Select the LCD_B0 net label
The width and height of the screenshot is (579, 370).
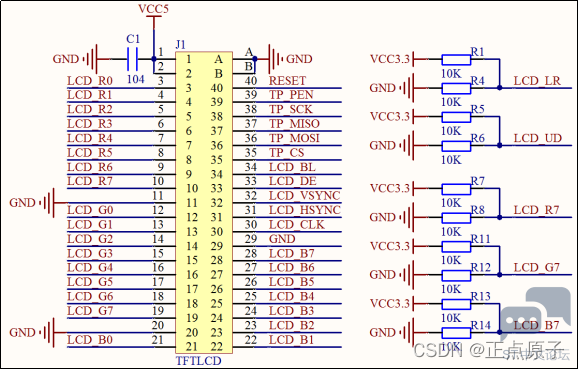pyautogui.click(x=90, y=340)
